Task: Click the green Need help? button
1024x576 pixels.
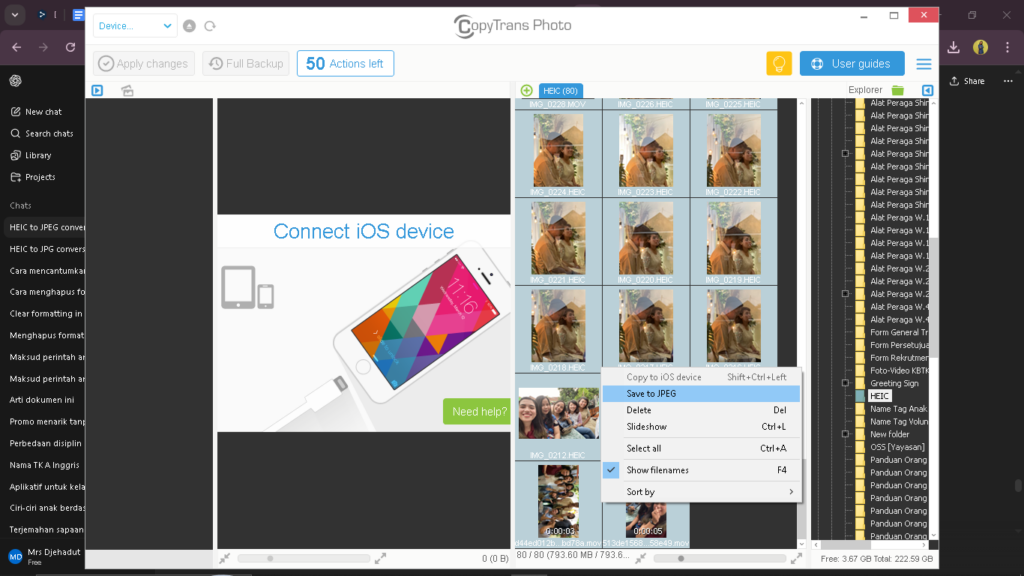Action: tap(476, 411)
